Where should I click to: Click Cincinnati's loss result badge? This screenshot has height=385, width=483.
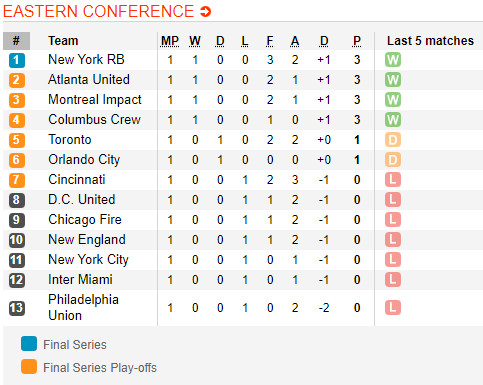[393, 180]
